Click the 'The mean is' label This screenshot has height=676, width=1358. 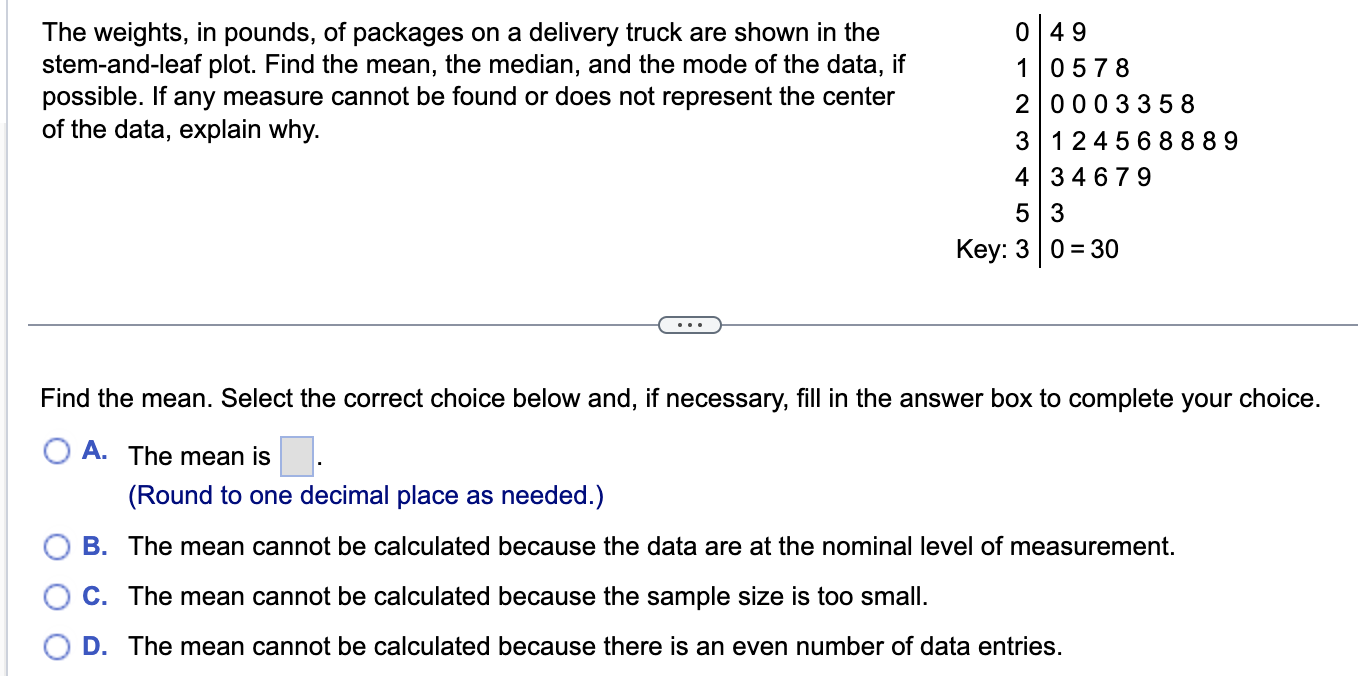click(x=199, y=457)
